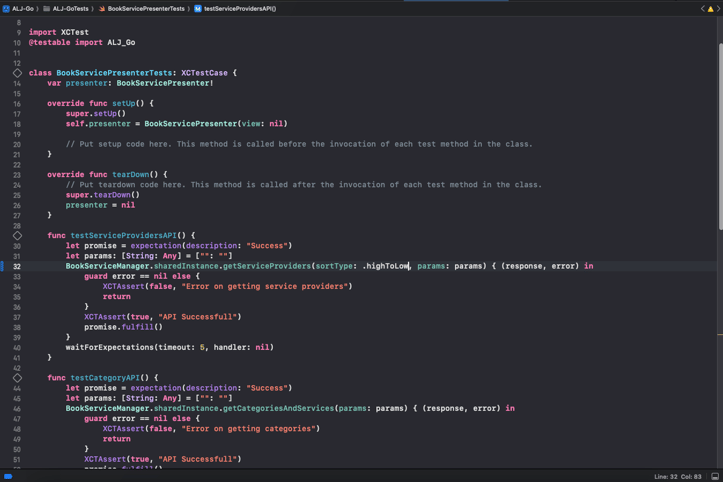Click the 'Put setup code here' comment
This screenshot has height=482, width=723.
(299, 144)
